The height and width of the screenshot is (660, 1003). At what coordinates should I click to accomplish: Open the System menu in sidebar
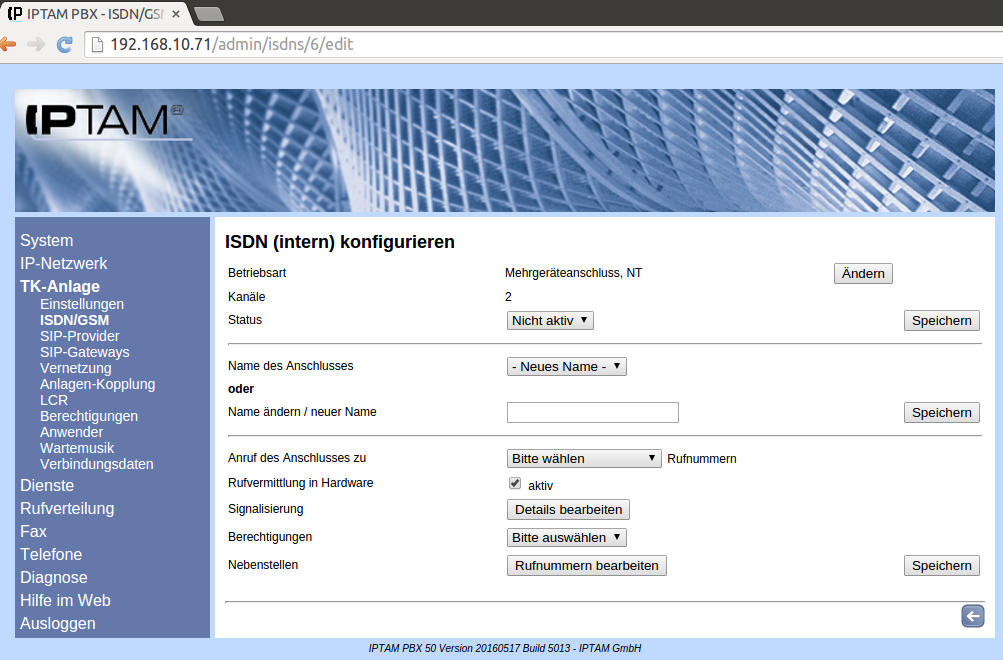46,240
